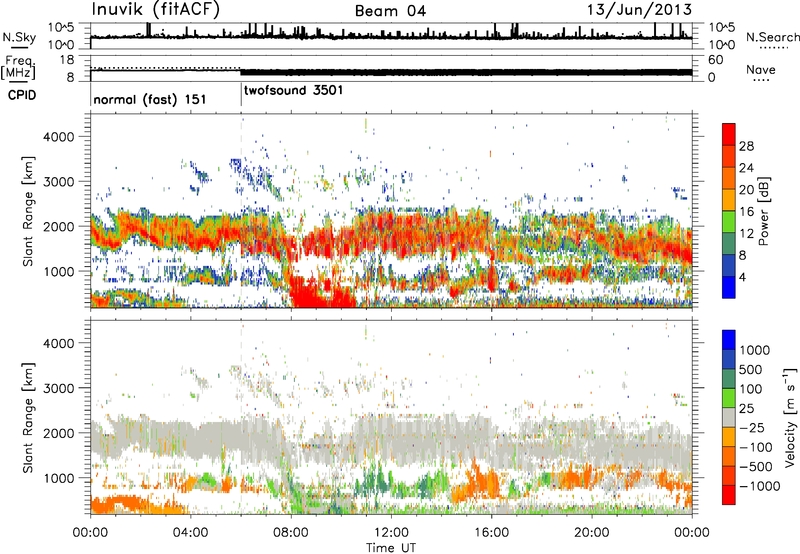The image size is (800, 554).
Task: Click the 'Inuvik (fitACF)' plot title
Action: (x=156, y=10)
